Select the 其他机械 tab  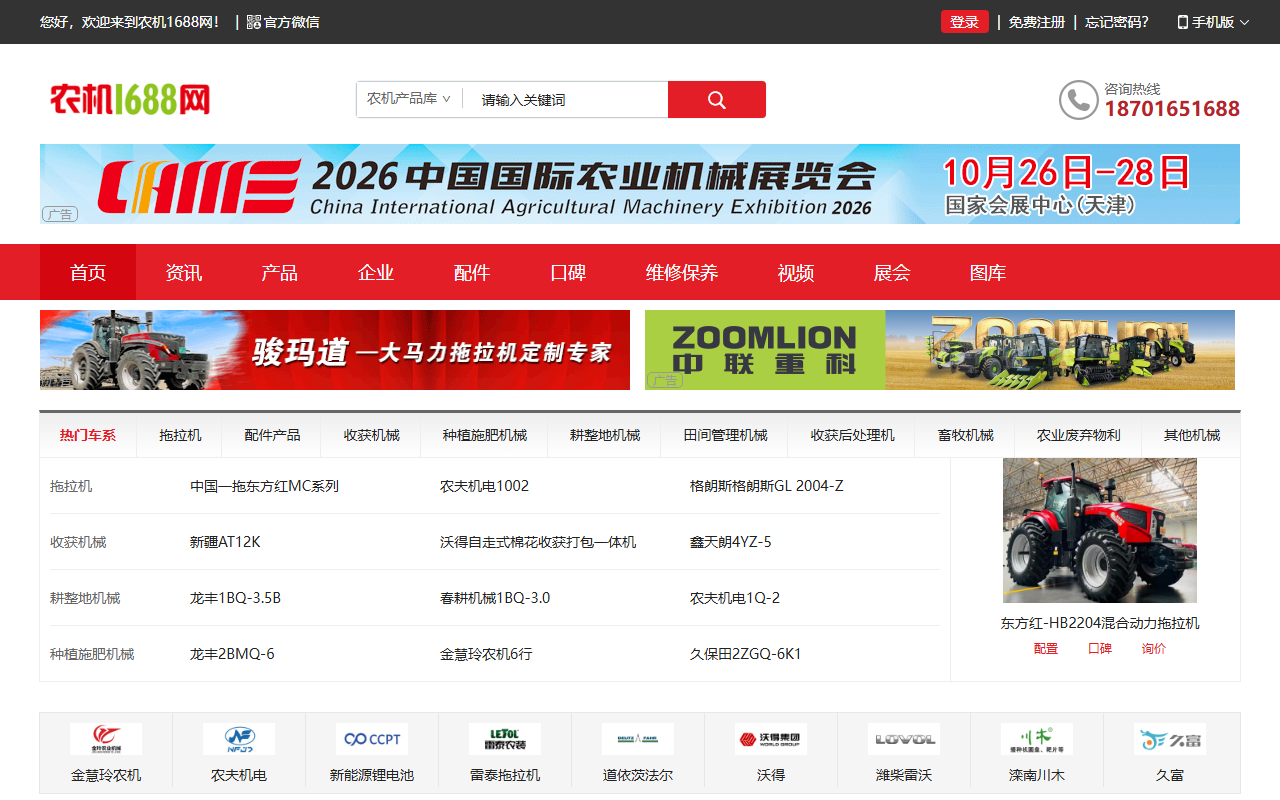click(1192, 435)
